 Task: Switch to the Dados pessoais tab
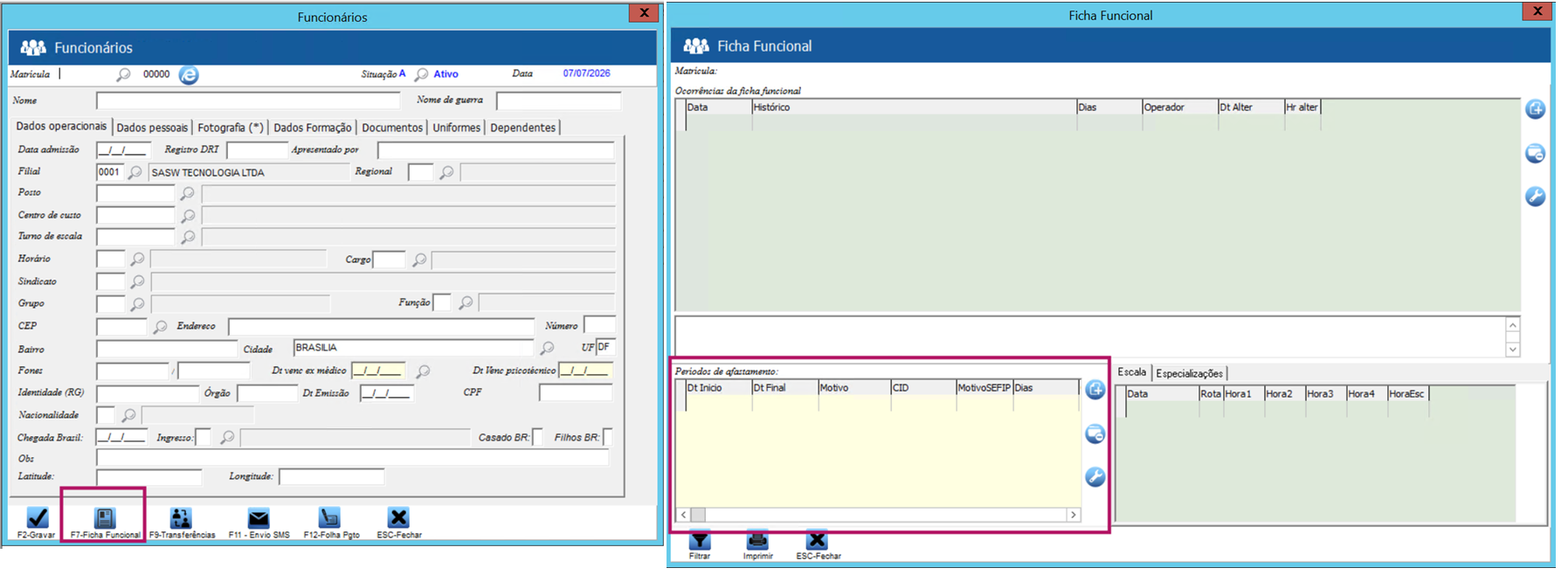click(x=152, y=128)
